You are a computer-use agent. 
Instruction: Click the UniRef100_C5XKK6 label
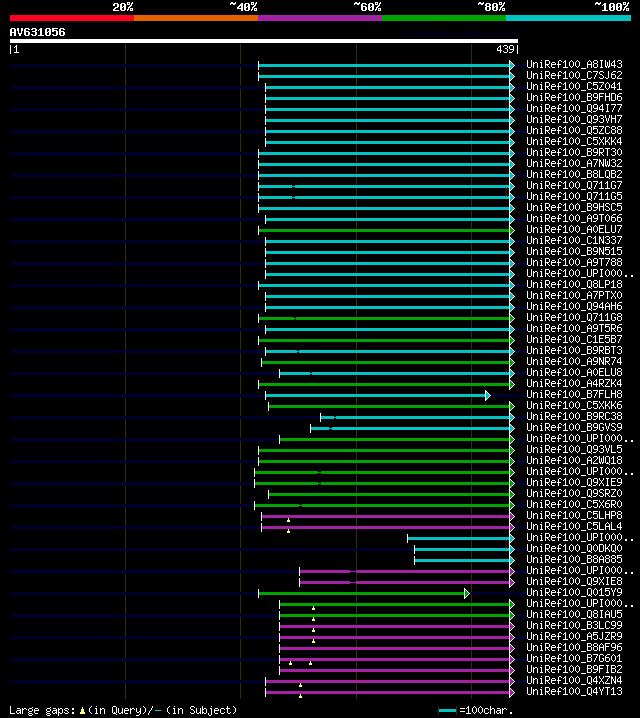click(x=574, y=405)
